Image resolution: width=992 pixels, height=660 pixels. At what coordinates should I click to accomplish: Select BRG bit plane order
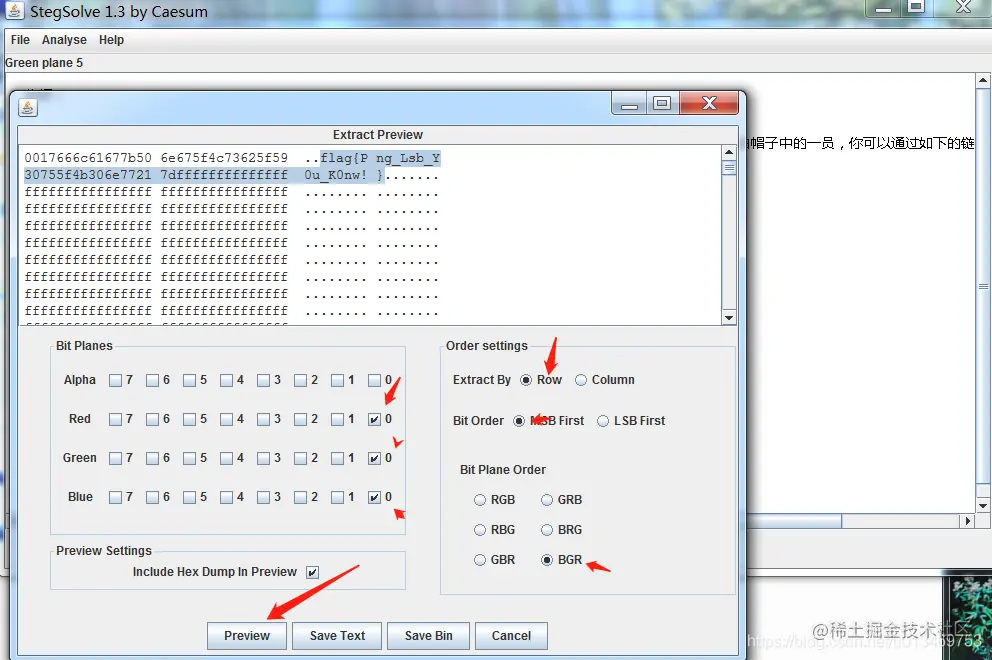coord(547,530)
